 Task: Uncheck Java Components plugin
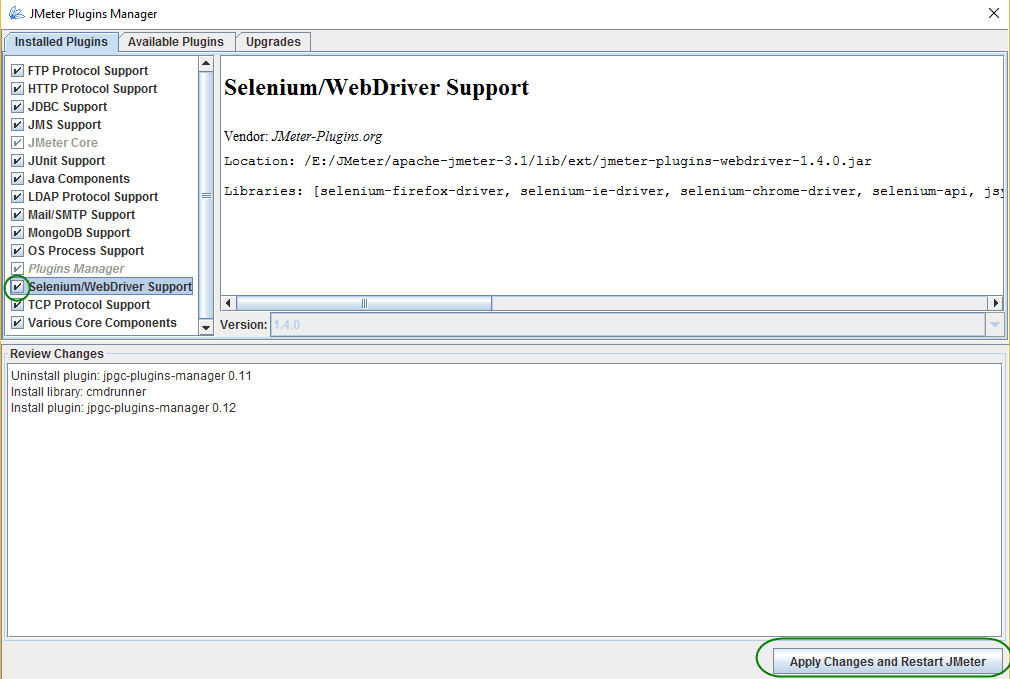pos(17,178)
